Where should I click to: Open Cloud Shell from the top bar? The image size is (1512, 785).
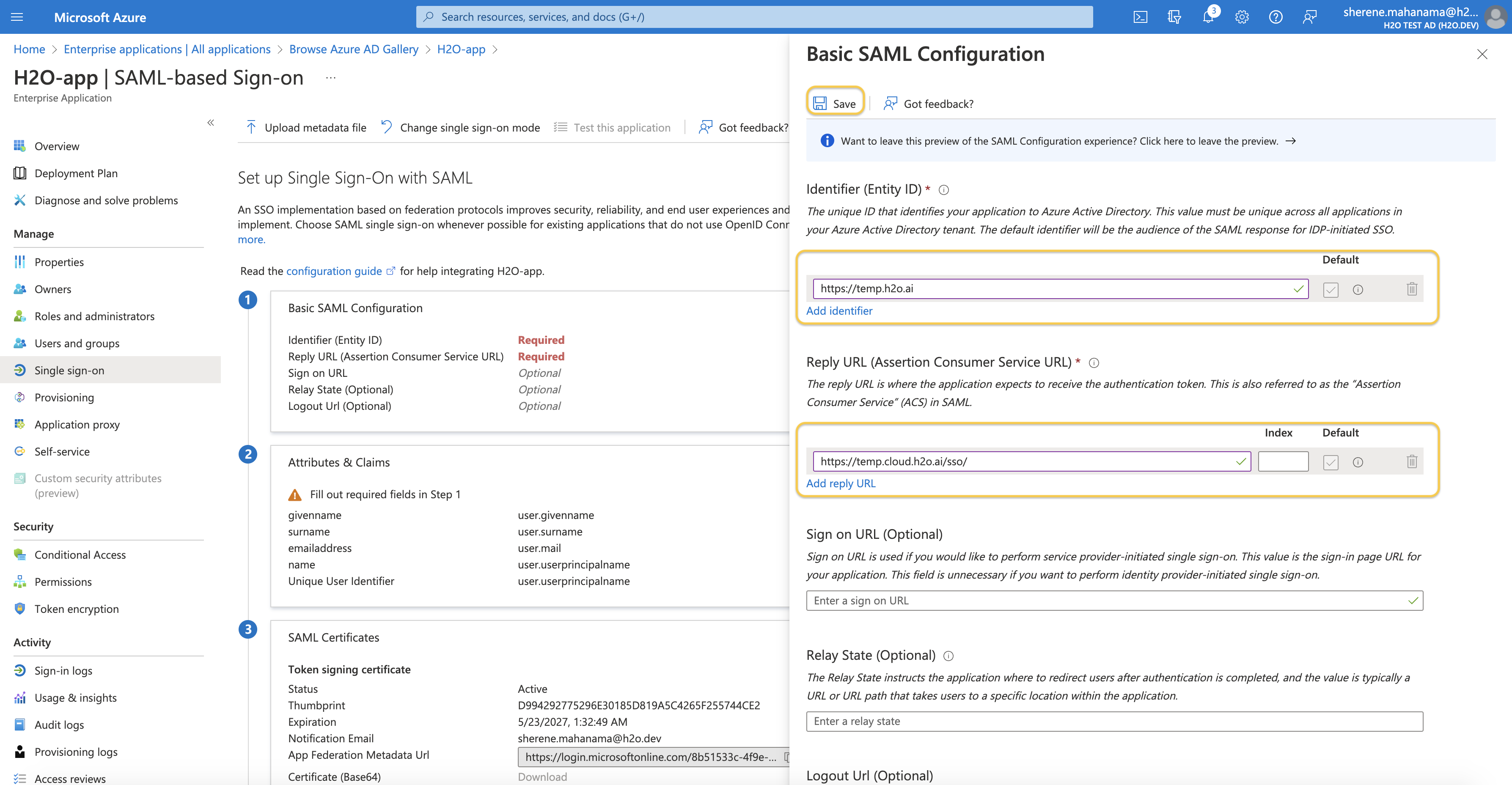click(1140, 17)
